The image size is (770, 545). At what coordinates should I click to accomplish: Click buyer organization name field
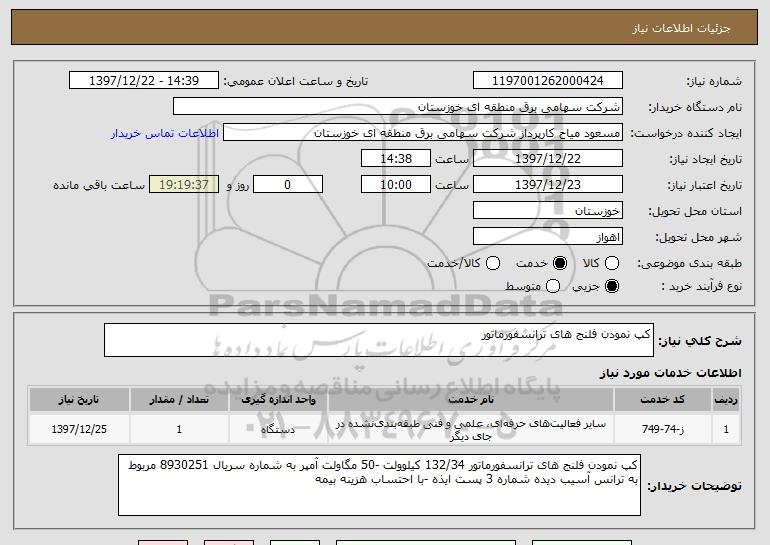click(x=398, y=107)
